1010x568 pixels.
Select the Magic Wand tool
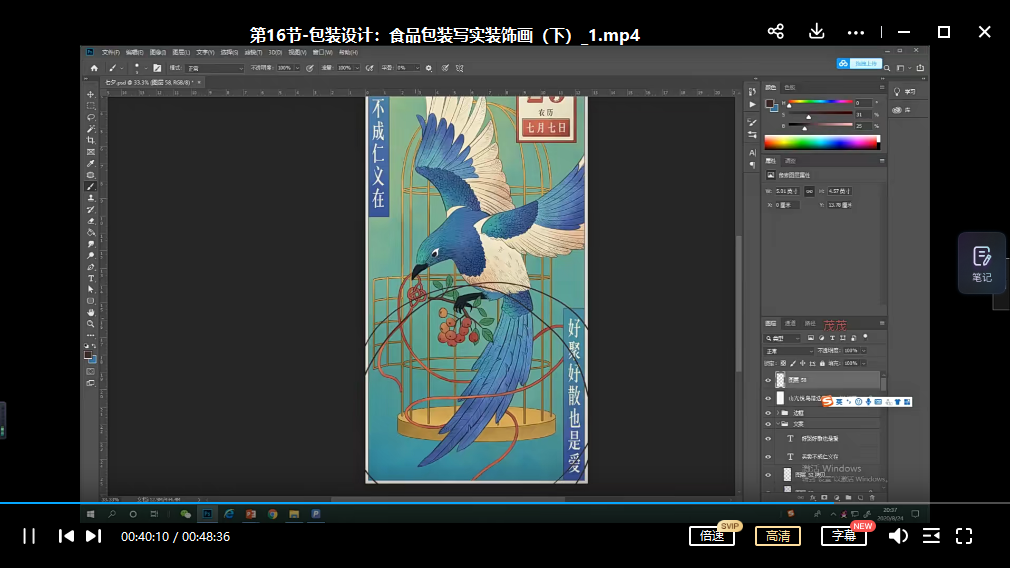(x=91, y=129)
